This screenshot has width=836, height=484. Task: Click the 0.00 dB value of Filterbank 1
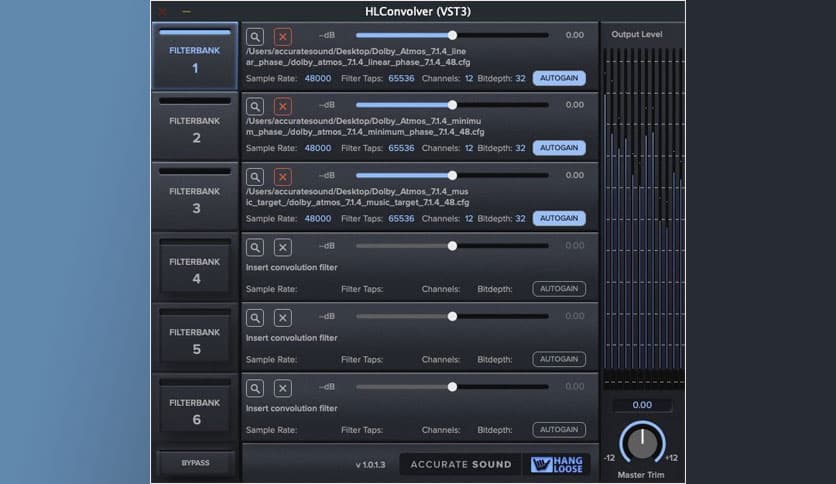click(574, 35)
